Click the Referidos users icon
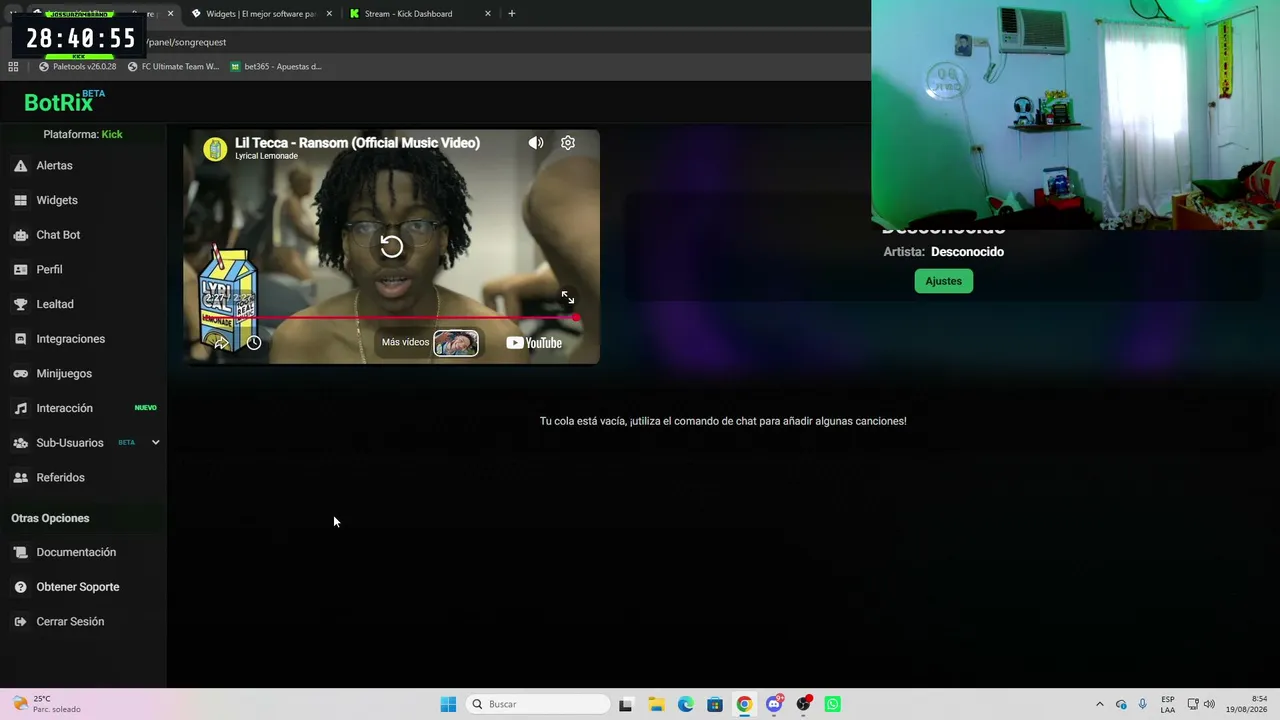1280x720 pixels. click(20, 478)
